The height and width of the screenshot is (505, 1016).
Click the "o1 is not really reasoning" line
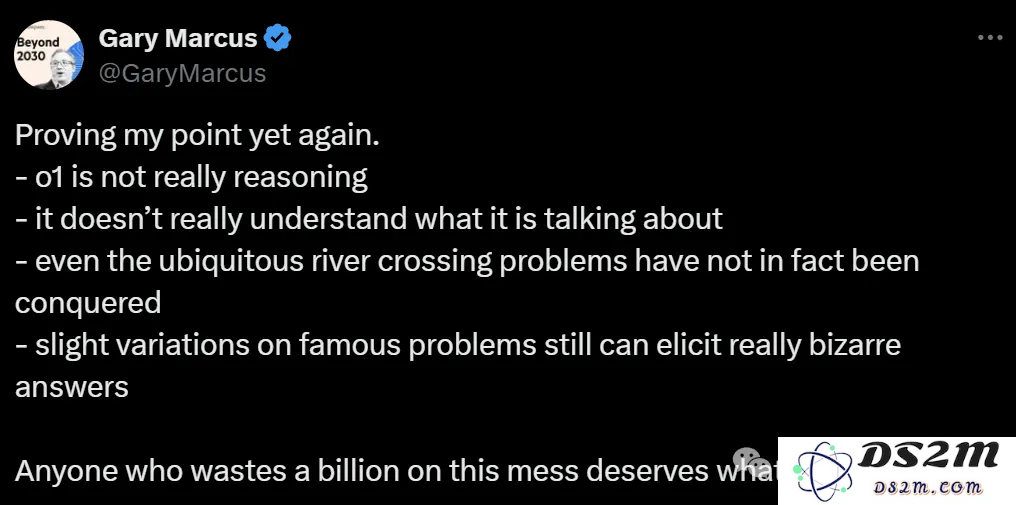[x=192, y=177]
